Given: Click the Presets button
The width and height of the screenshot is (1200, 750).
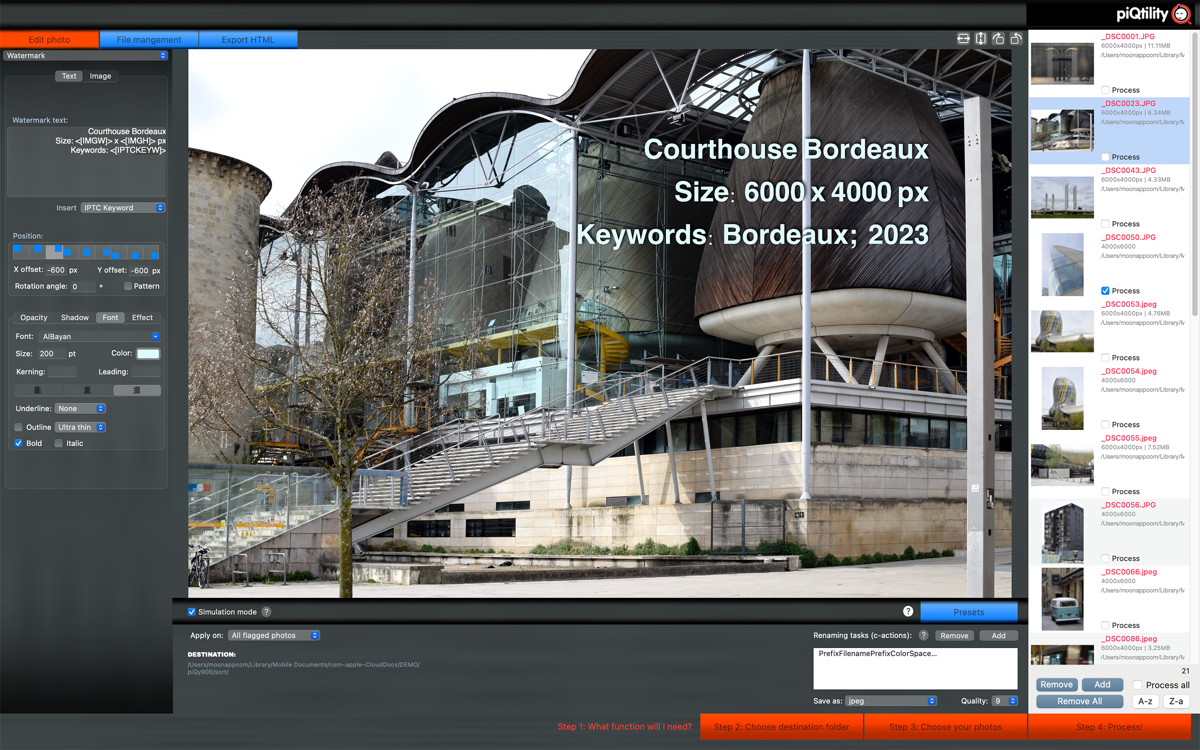Looking at the screenshot, I should (x=969, y=612).
